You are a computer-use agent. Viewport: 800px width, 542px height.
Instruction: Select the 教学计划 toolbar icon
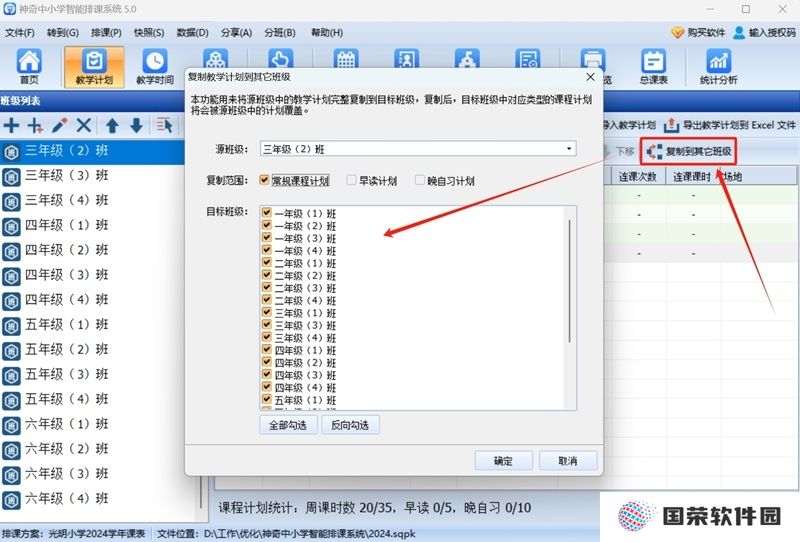(94, 67)
